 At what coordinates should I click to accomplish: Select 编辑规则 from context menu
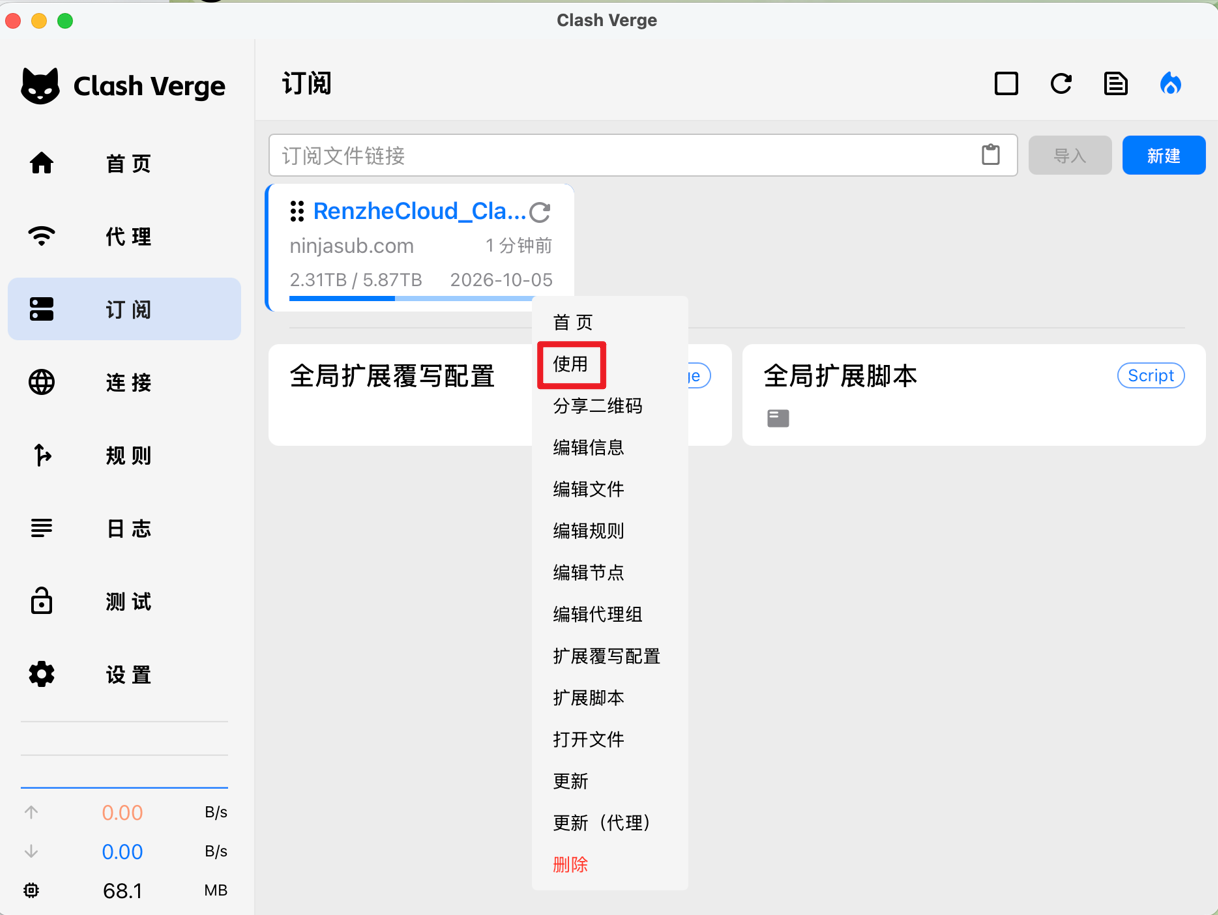coord(610,531)
